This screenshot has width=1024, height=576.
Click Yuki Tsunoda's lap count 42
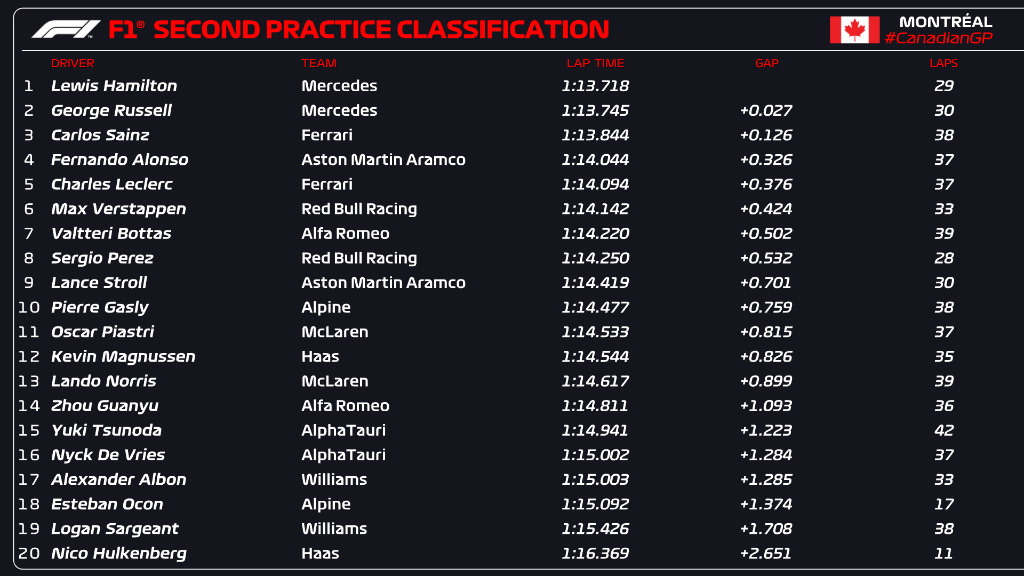tap(943, 430)
